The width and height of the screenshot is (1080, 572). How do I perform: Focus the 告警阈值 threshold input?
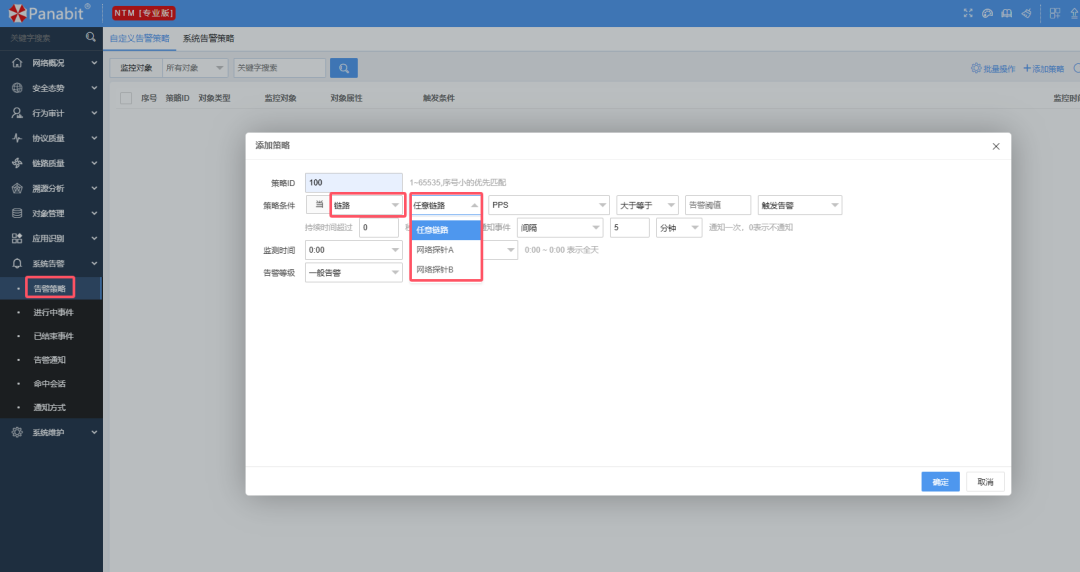click(718, 205)
